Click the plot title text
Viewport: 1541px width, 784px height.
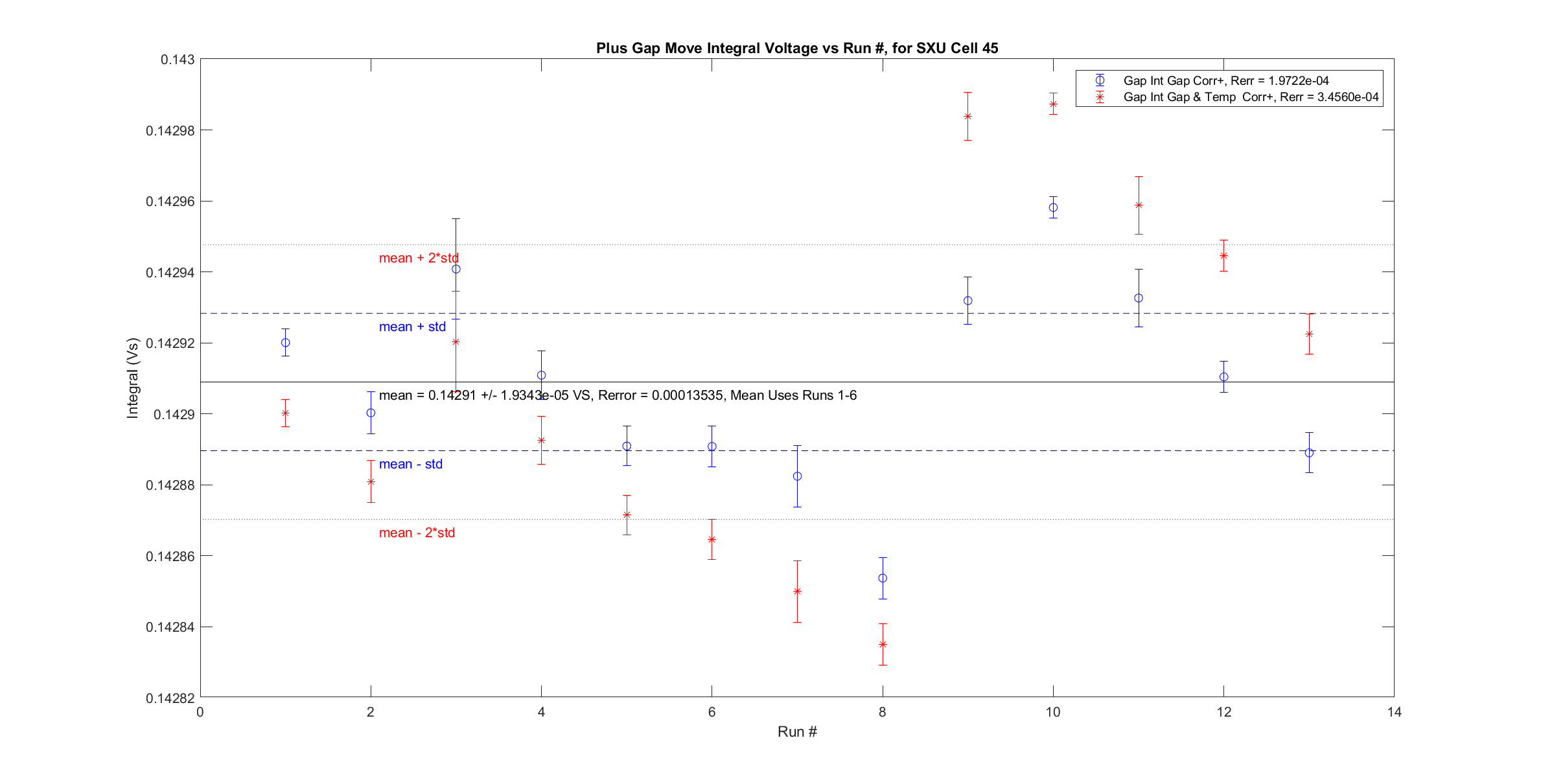tap(796, 48)
